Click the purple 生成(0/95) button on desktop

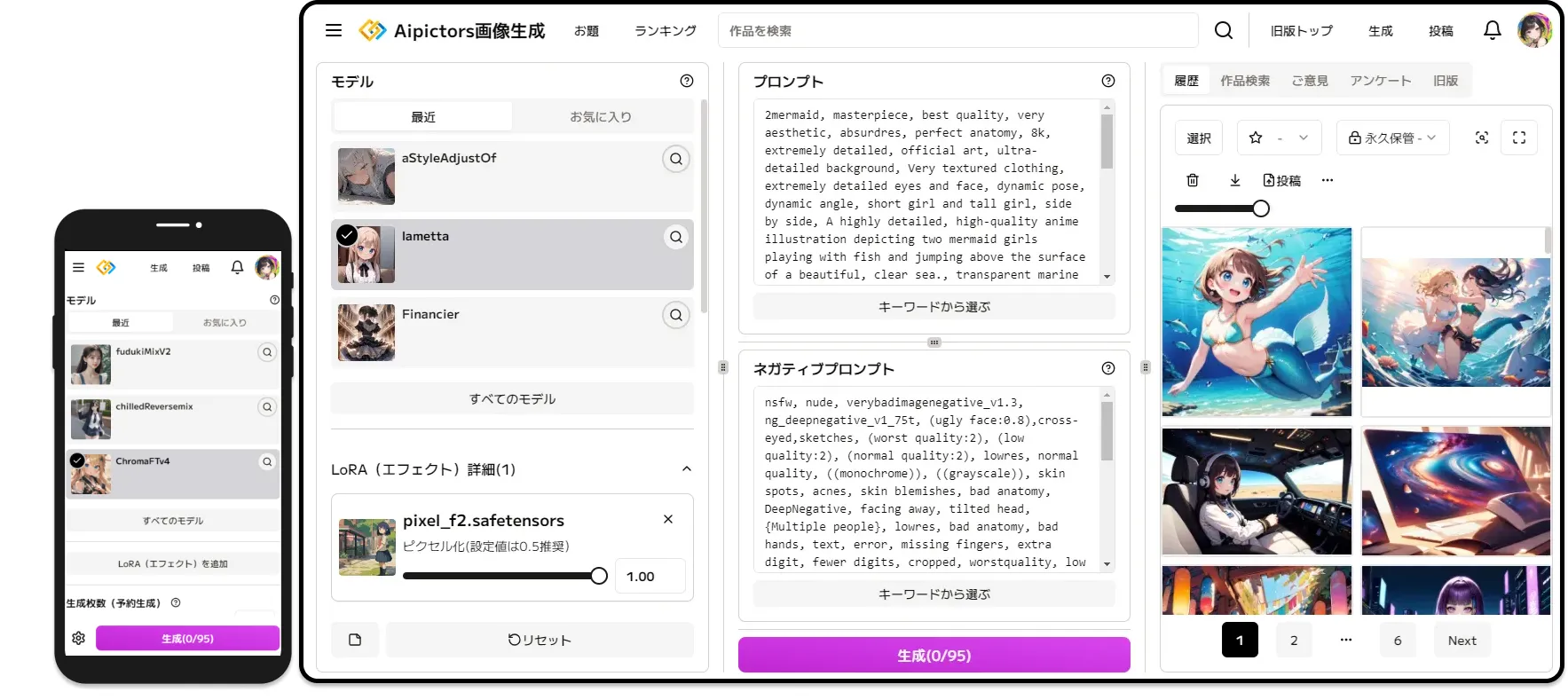click(x=934, y=655)
